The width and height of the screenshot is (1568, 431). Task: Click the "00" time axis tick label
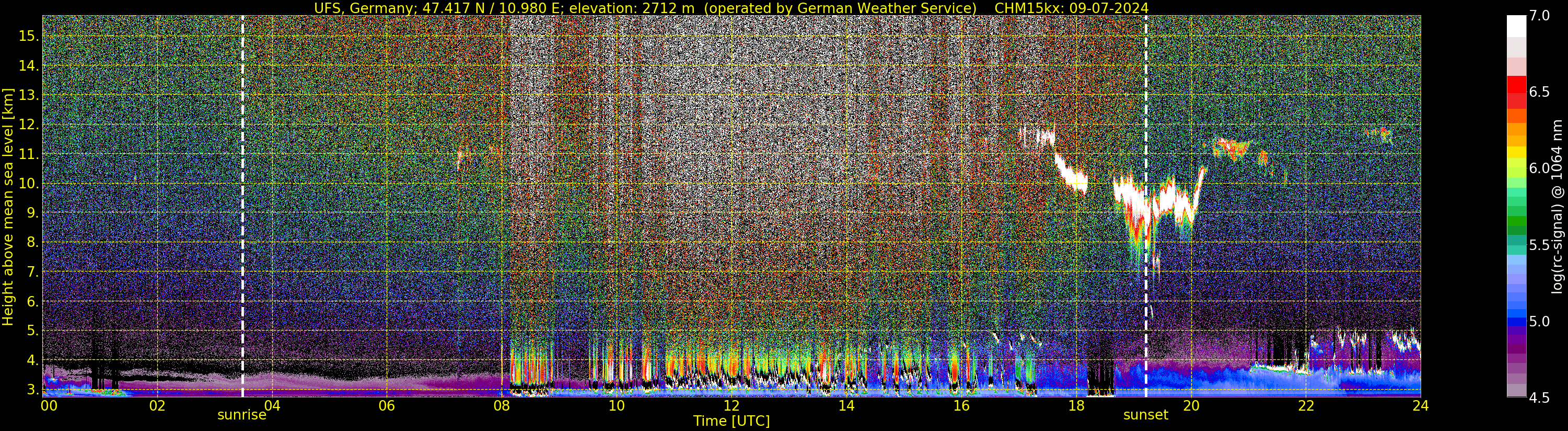[48, 405]
